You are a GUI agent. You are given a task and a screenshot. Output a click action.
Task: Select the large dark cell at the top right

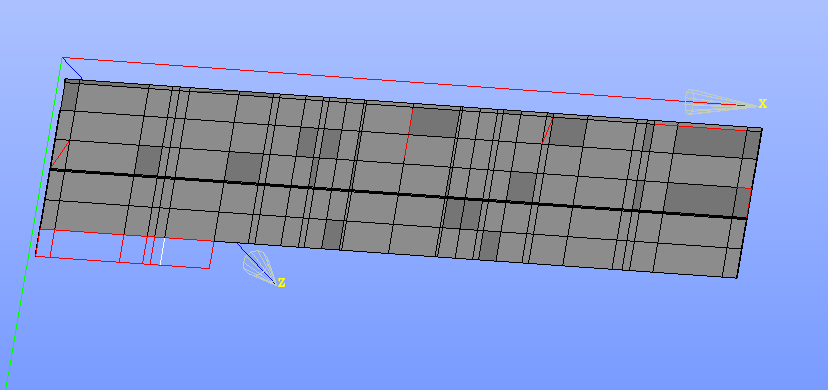pos(709,141)
